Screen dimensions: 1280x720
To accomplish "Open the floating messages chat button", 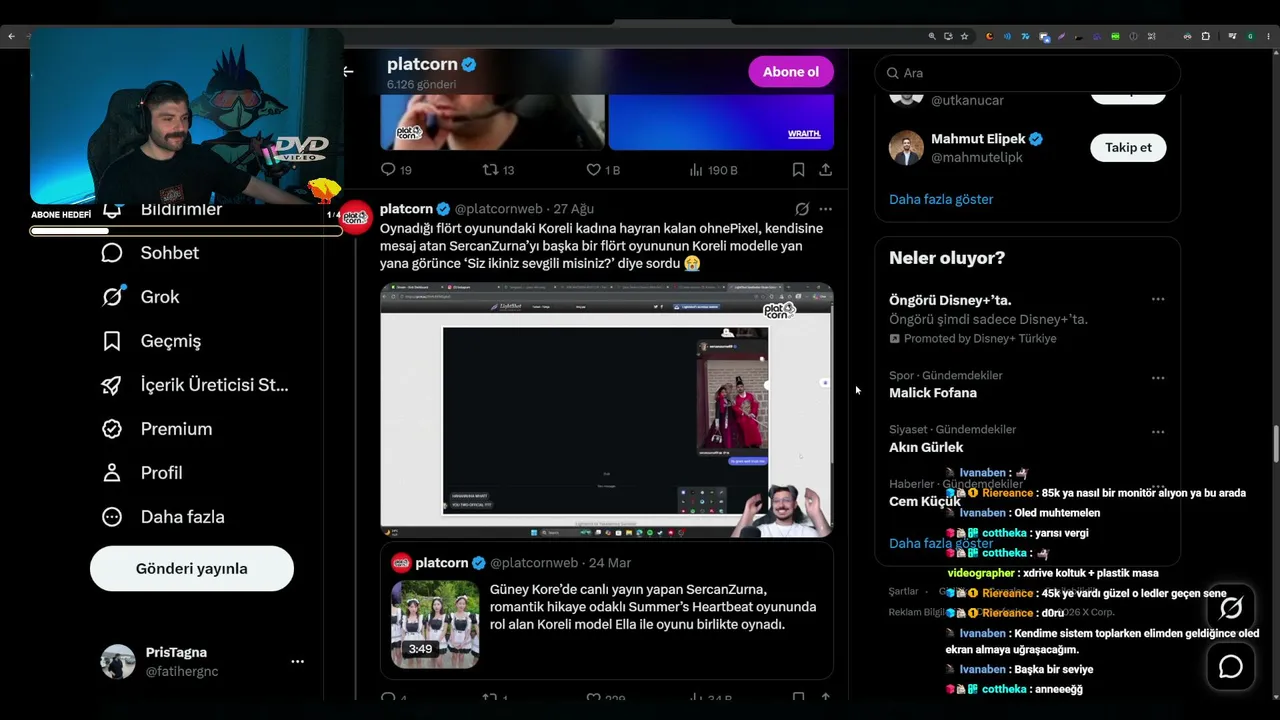I will click(x=1231, y=666).
